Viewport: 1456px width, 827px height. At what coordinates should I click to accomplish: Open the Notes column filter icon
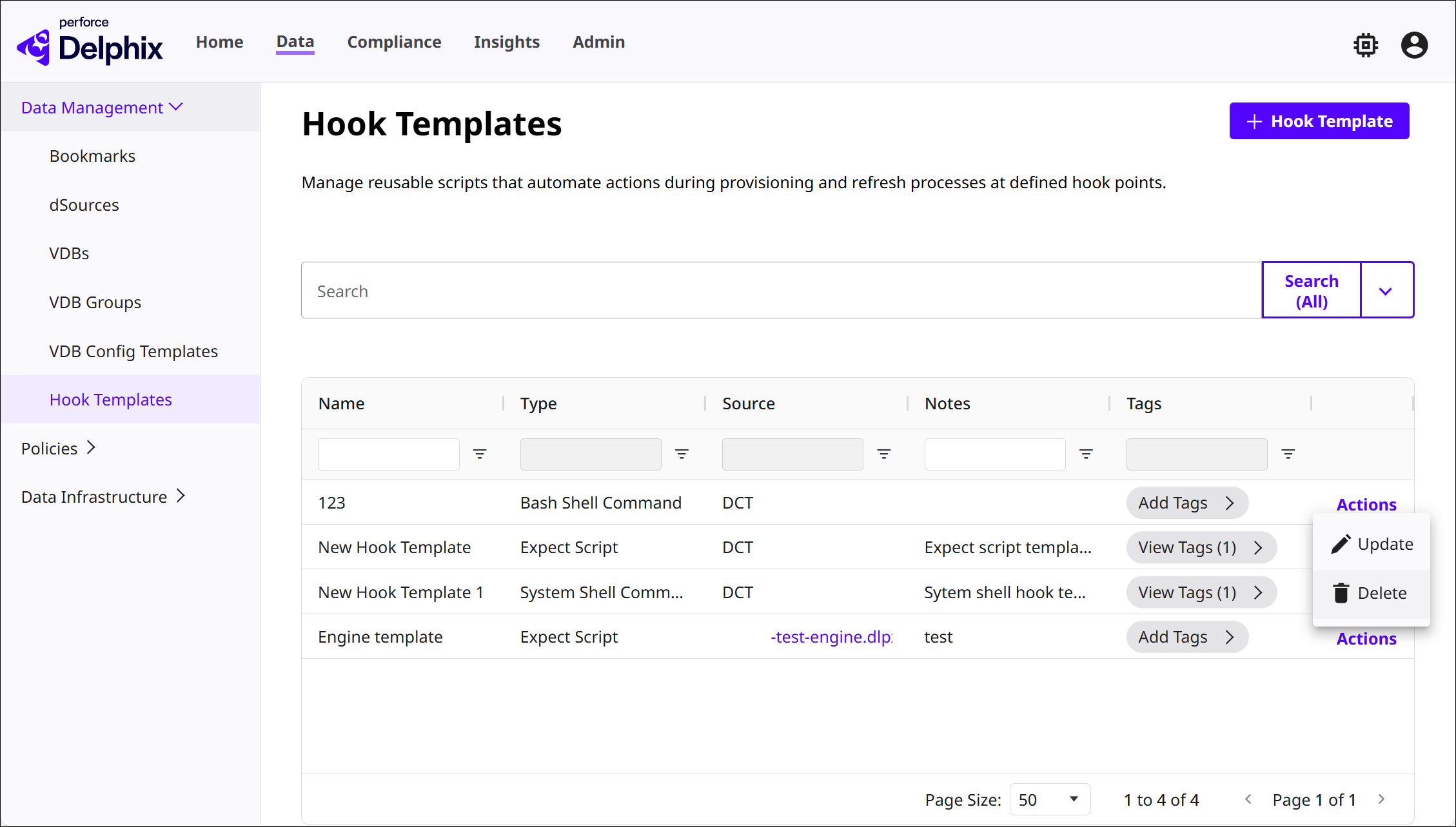1086,454
